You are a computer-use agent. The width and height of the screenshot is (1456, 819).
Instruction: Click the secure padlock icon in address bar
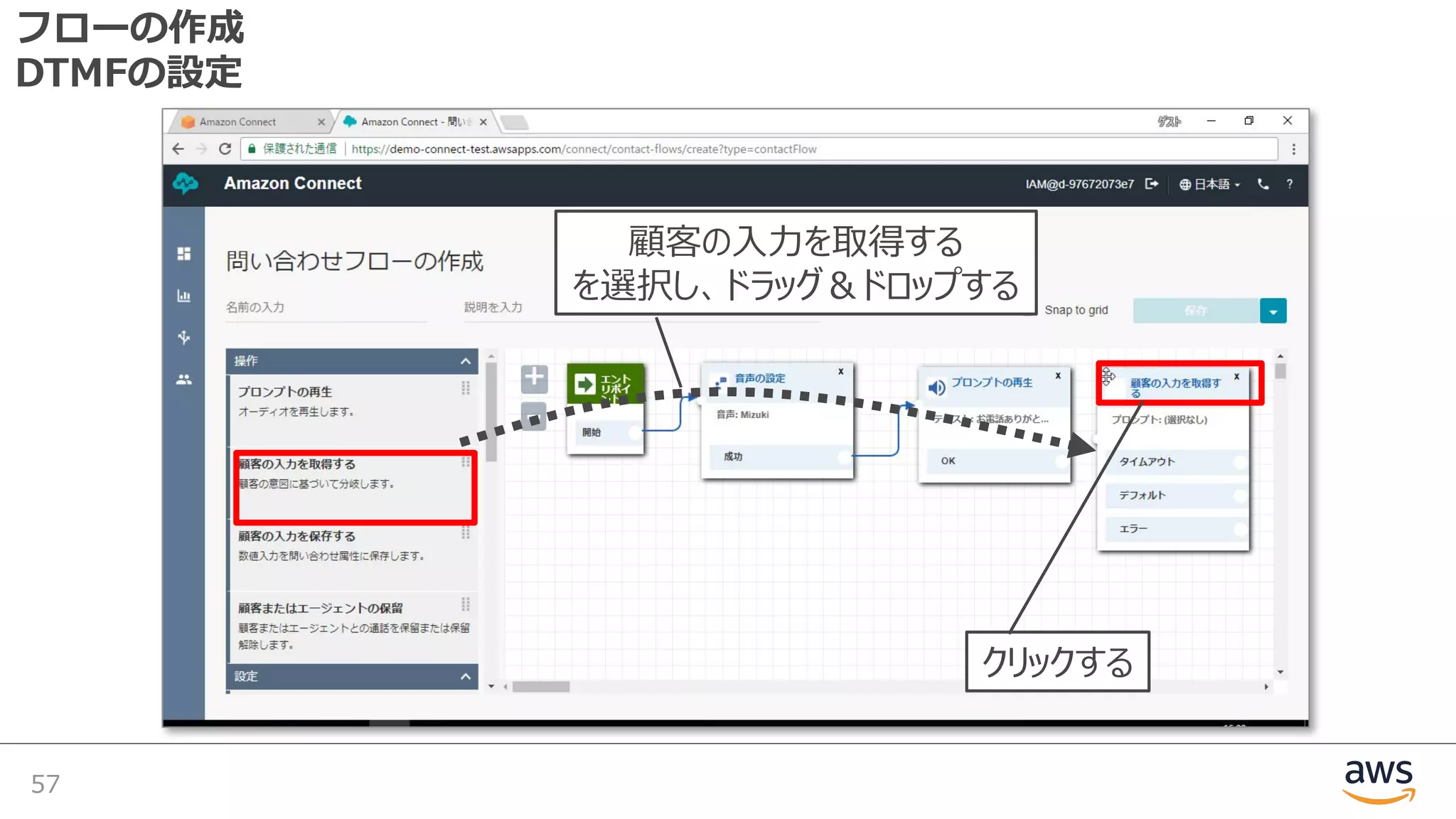click(x=252, y=149)
